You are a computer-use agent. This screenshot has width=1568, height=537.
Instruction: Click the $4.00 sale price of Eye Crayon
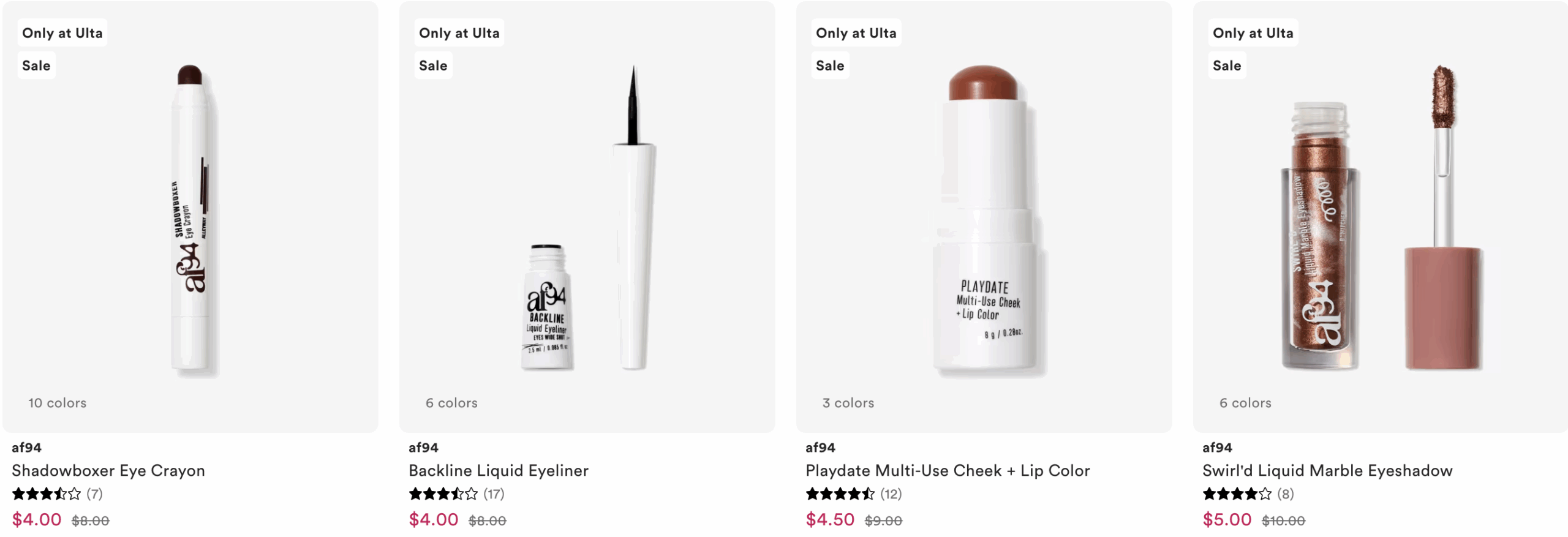37,519
